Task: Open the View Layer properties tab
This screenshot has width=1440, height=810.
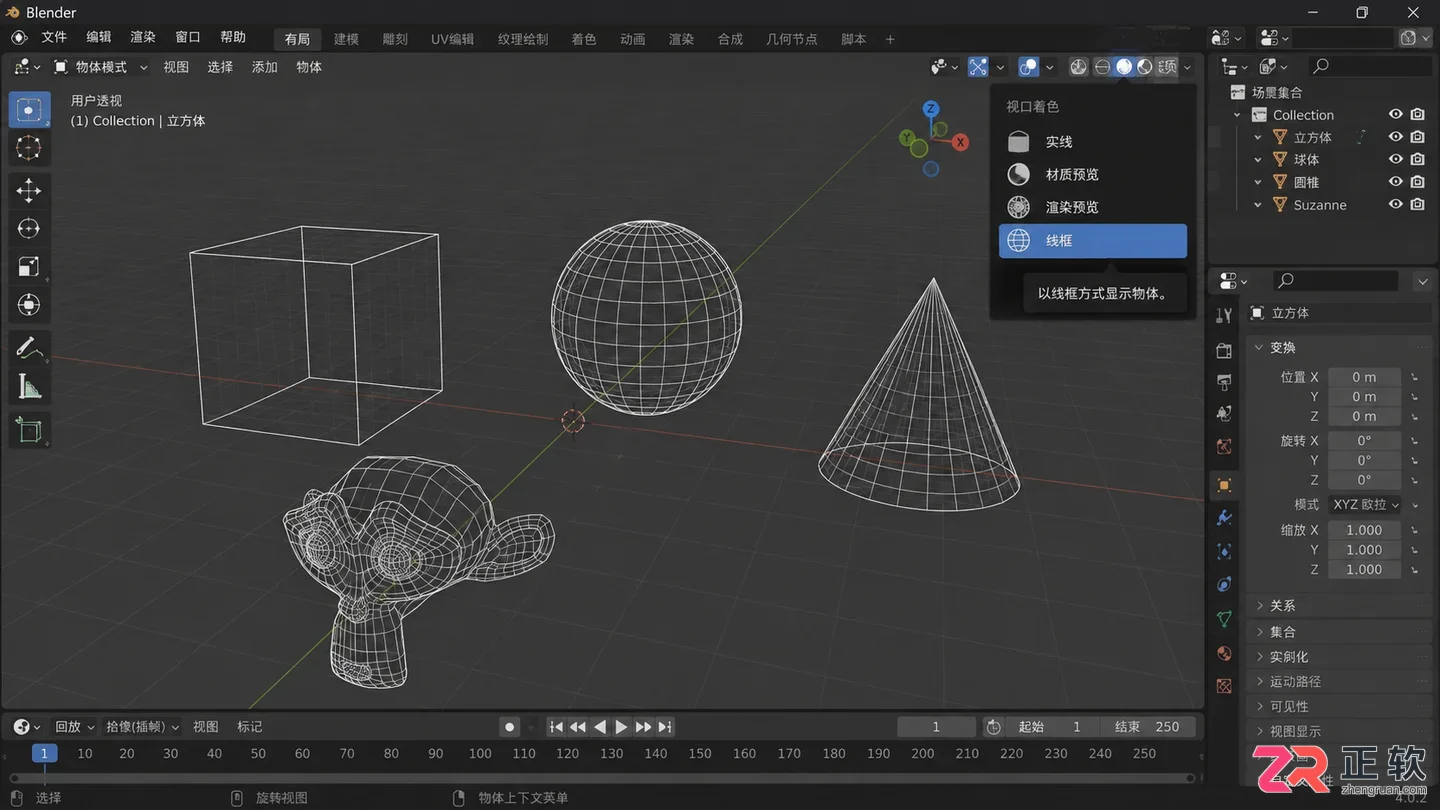Action: pyautogui.click(x=1224, y=413)
